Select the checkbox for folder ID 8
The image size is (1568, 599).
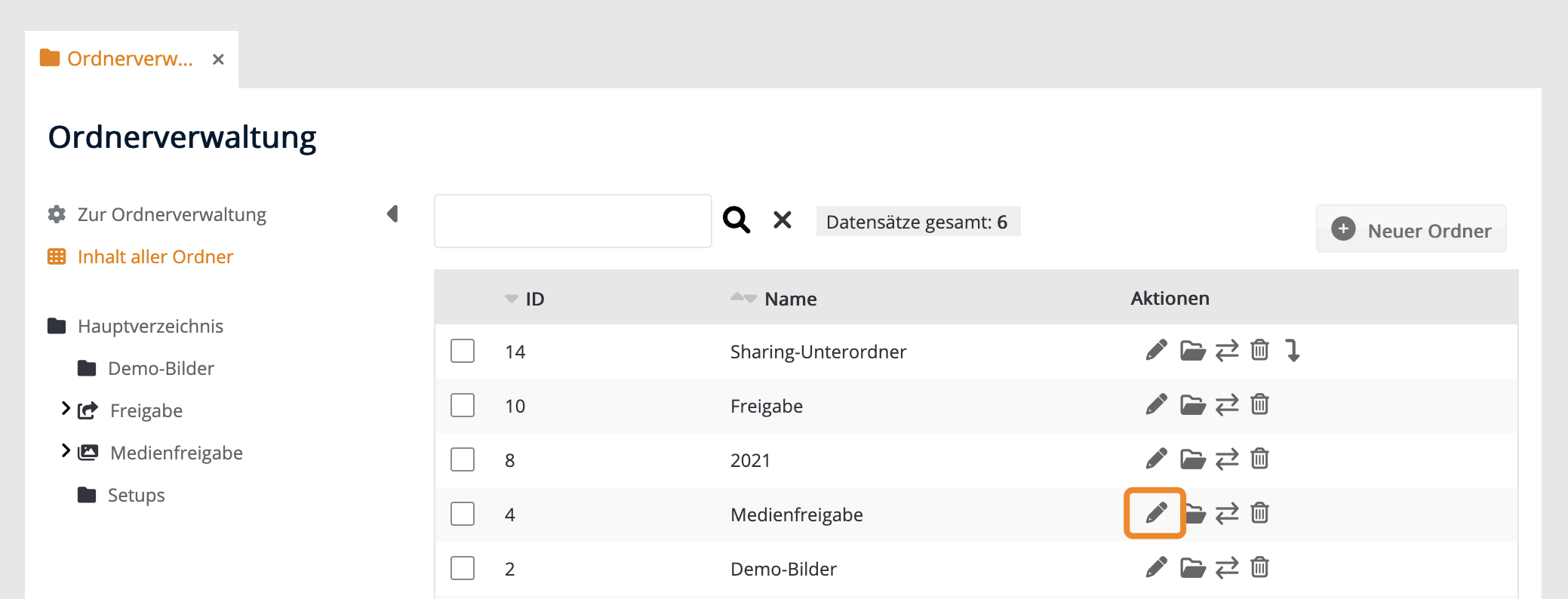(x=463, y=459)
